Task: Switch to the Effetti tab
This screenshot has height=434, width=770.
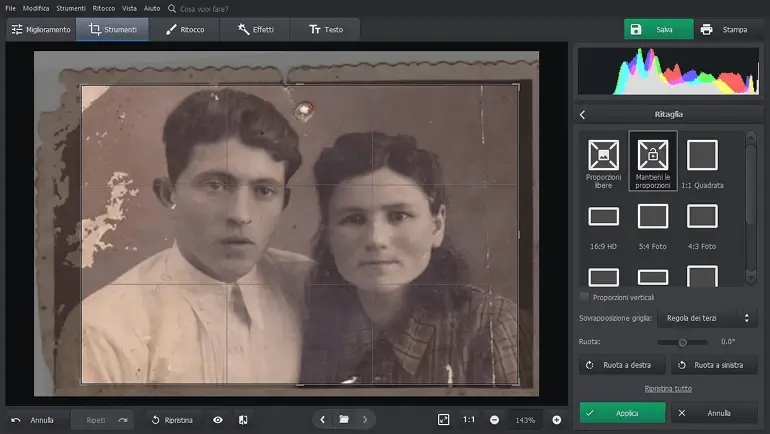Action: (x=255, y=29)
